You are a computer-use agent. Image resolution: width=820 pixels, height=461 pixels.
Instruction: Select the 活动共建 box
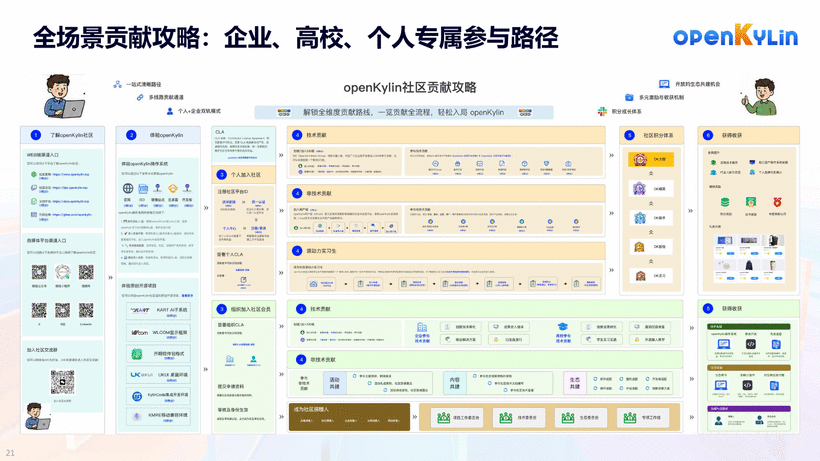[x=335, y=383]
